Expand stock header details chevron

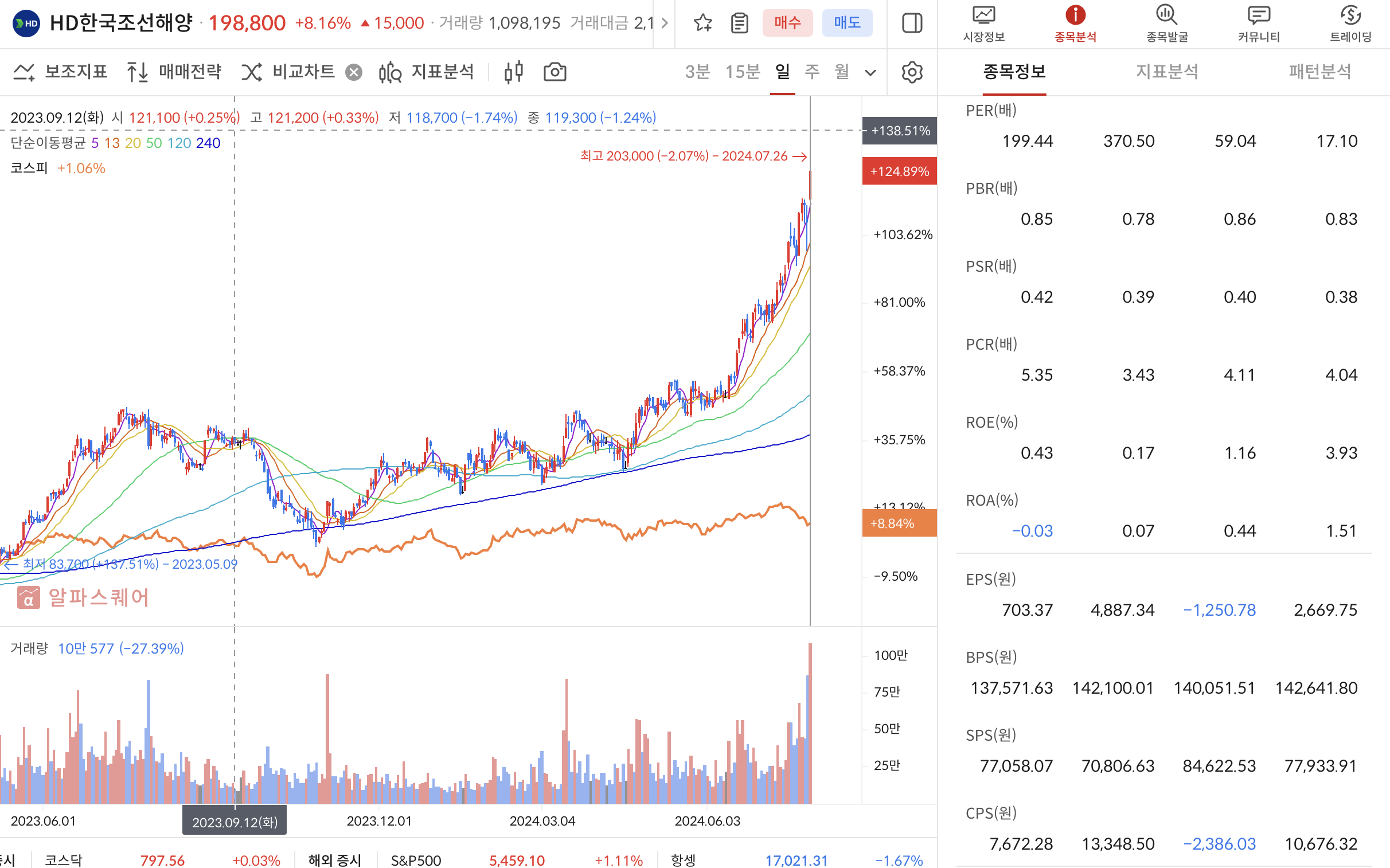(x=664, y=23)
